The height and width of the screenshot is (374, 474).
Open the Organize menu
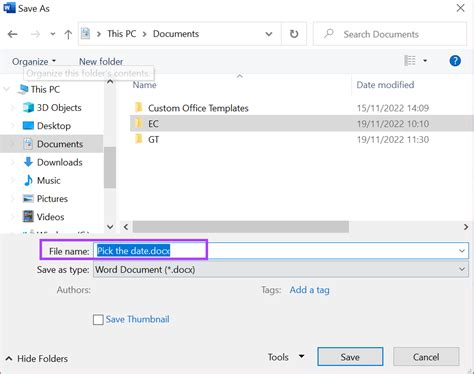tap(34, 62)
